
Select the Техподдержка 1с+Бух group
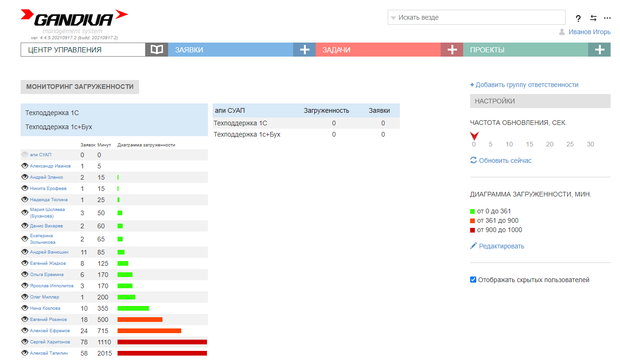tap(59, 127)
